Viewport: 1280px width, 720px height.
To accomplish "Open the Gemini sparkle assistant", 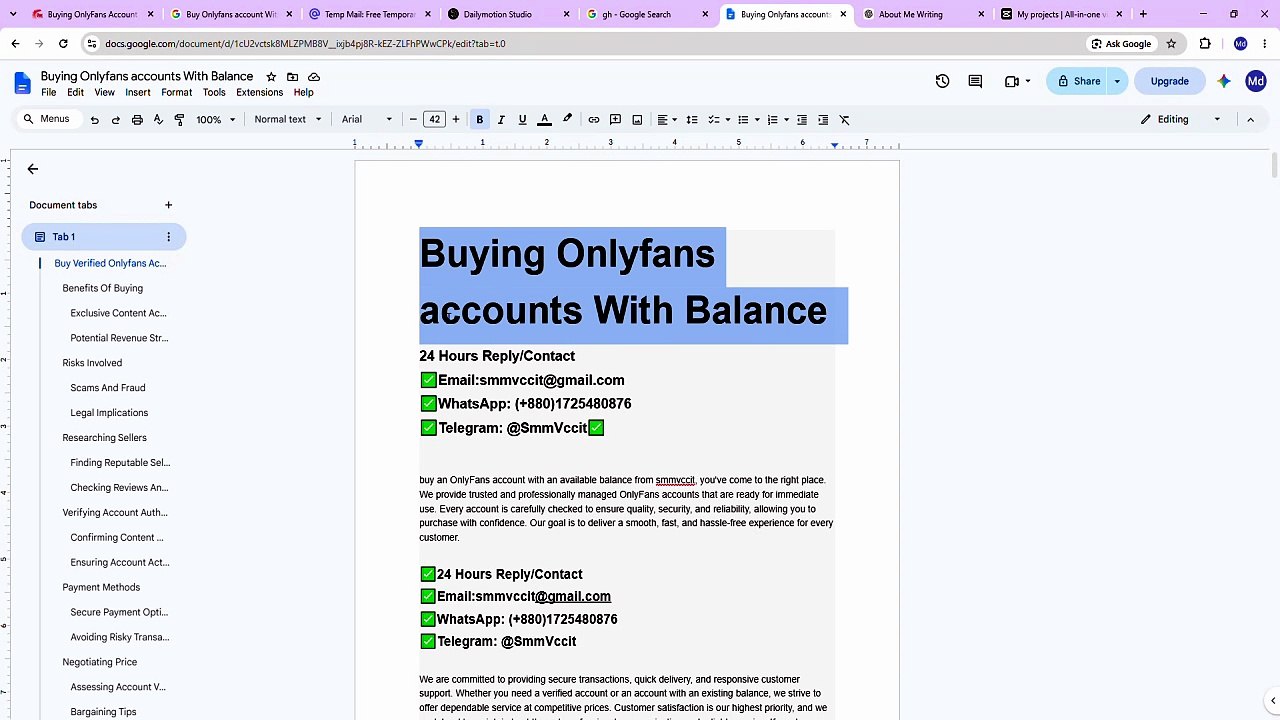I will tap(1224, 81).
